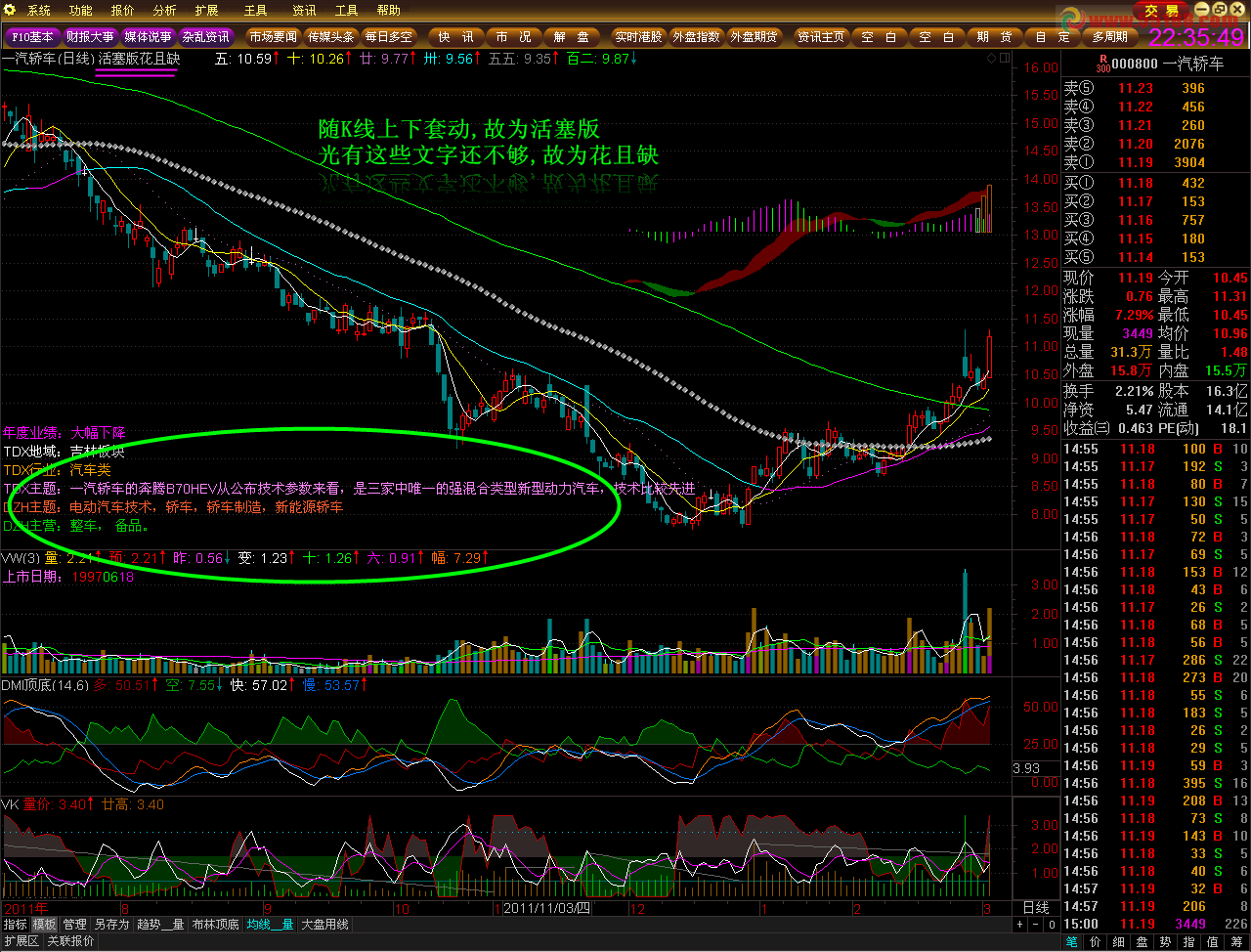Image resolution: width=1251 pixels, height=952 pixels.
Task: Click the 每日多空 button
Action: click(x=388, y=37)
